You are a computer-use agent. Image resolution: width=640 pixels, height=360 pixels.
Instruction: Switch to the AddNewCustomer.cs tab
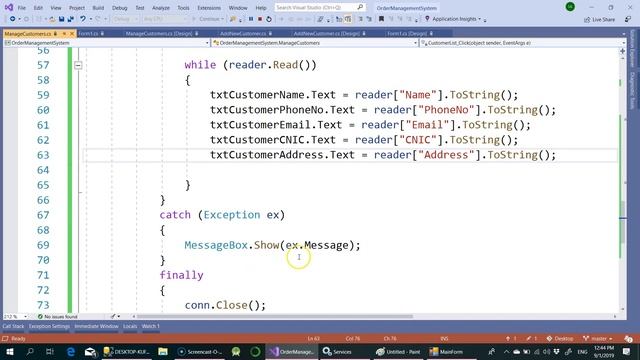pos(242,33)
